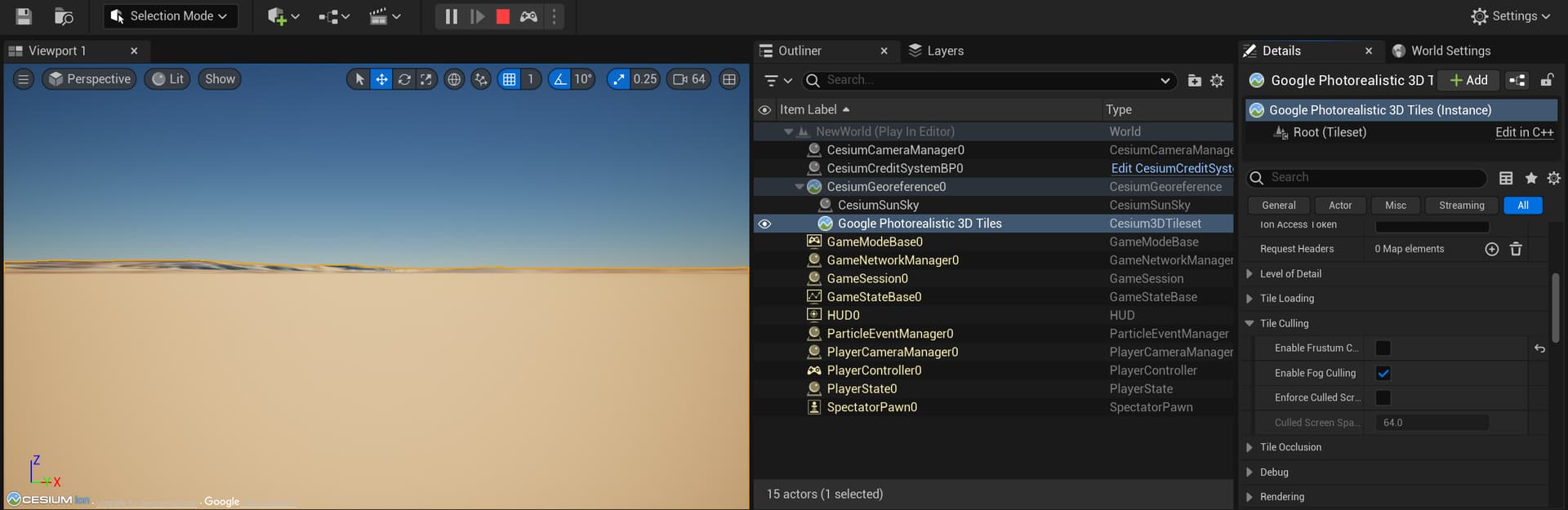Toggle the Details lock icon

coord(1547,80)
